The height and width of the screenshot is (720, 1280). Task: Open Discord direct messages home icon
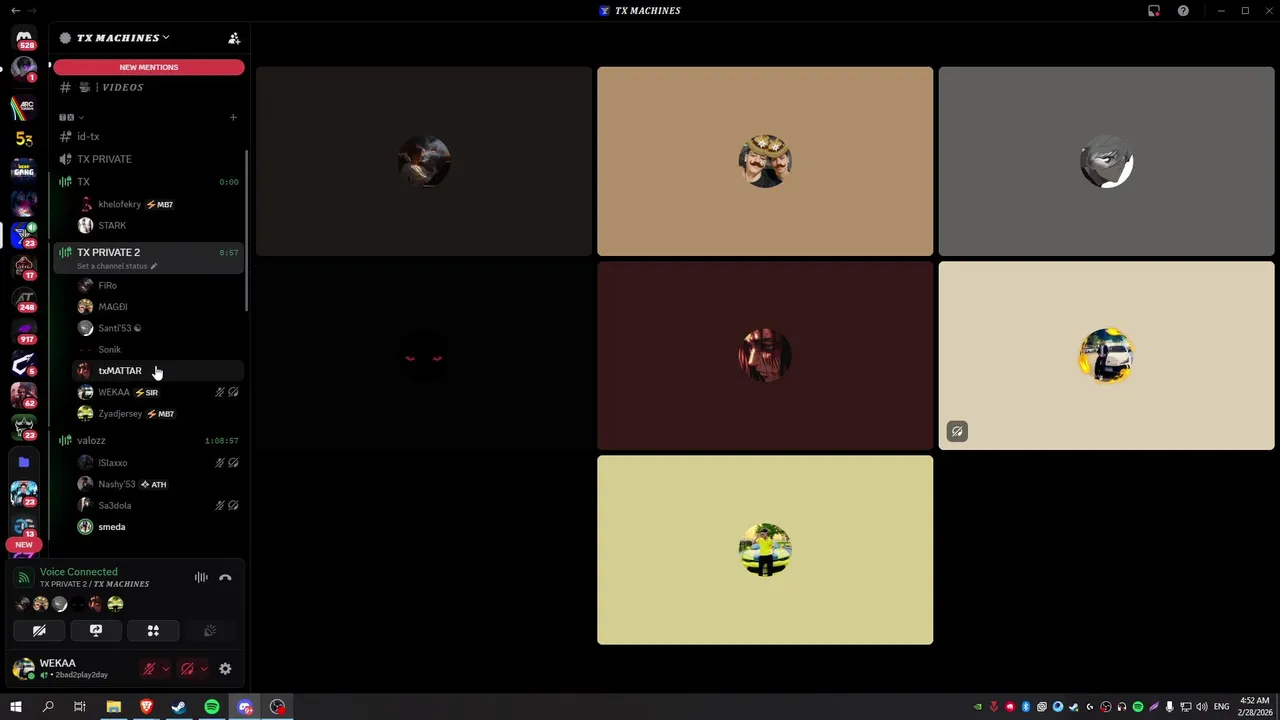point(24,38)
